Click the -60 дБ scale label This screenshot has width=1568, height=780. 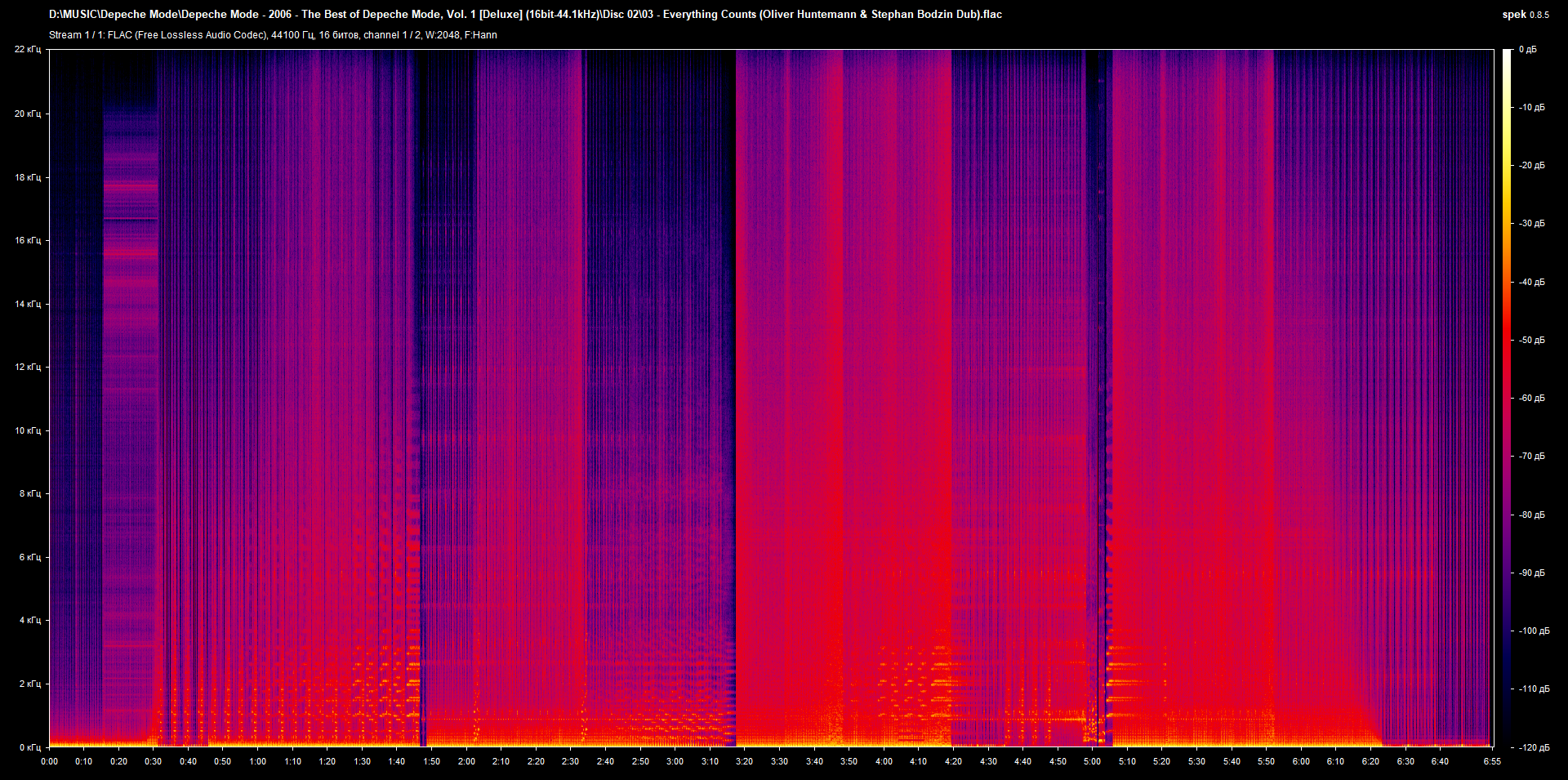(1531, 399)
